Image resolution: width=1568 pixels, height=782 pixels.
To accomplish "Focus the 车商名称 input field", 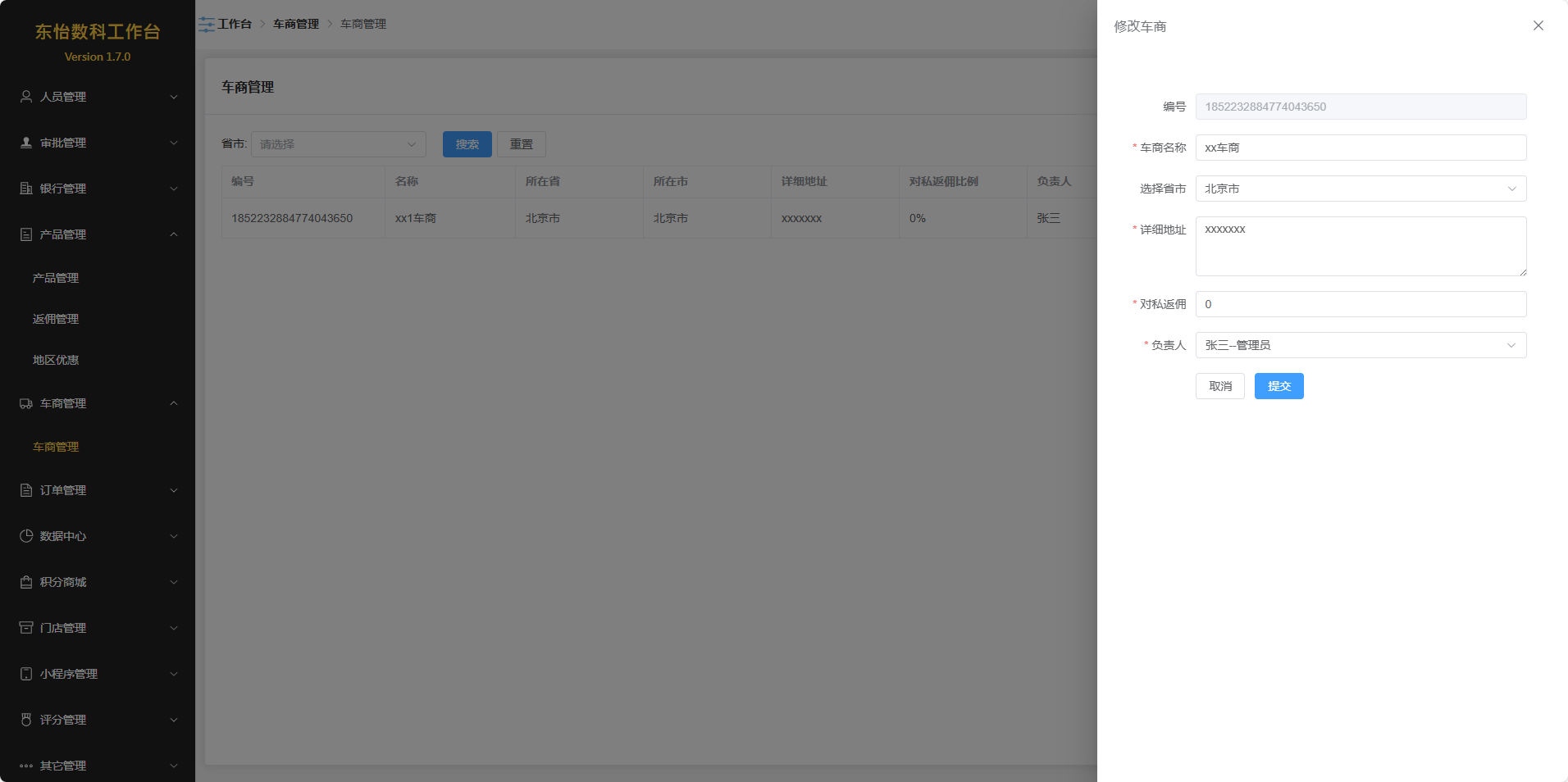I will (x=1360, y=148).
